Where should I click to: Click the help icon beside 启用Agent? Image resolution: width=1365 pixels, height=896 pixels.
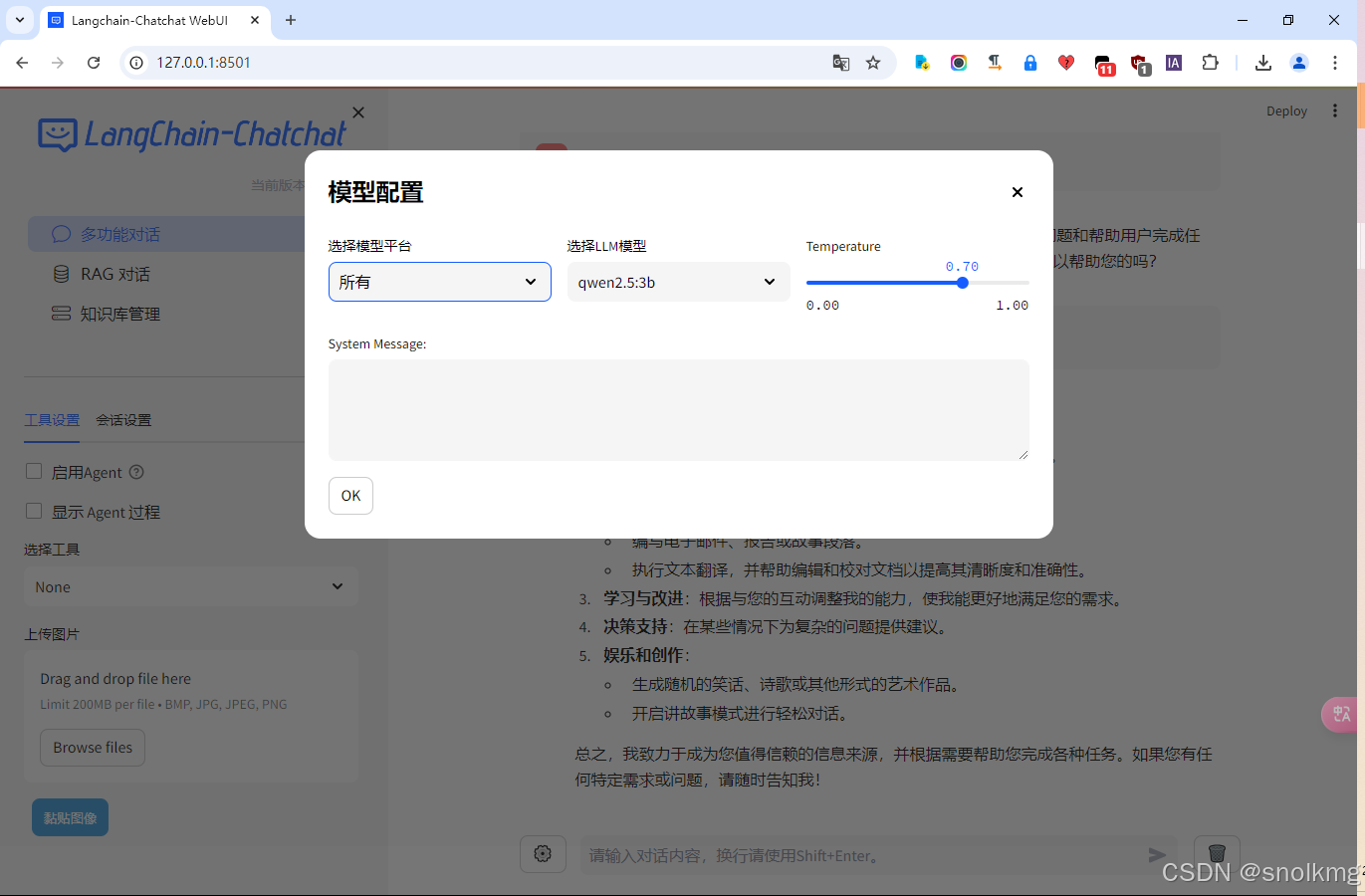[136, 472]
